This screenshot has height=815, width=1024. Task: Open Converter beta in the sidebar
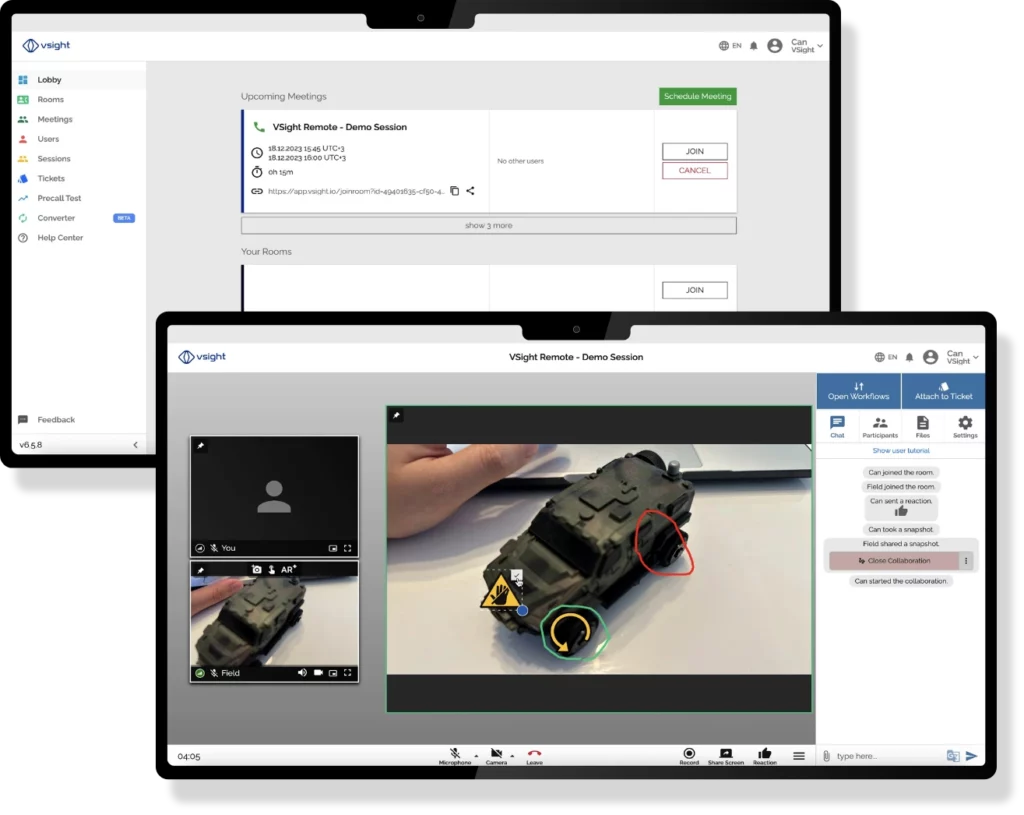click(56, 217)
